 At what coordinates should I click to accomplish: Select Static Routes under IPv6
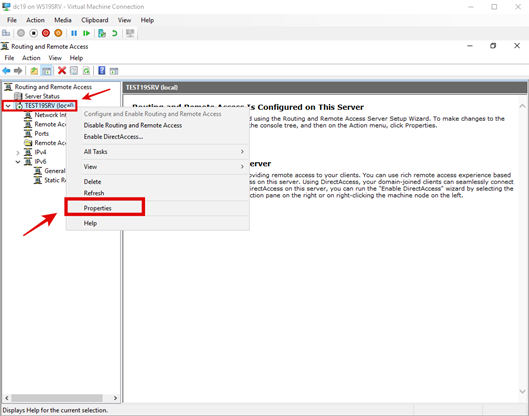pyautogui.click(x=55, y=180)
